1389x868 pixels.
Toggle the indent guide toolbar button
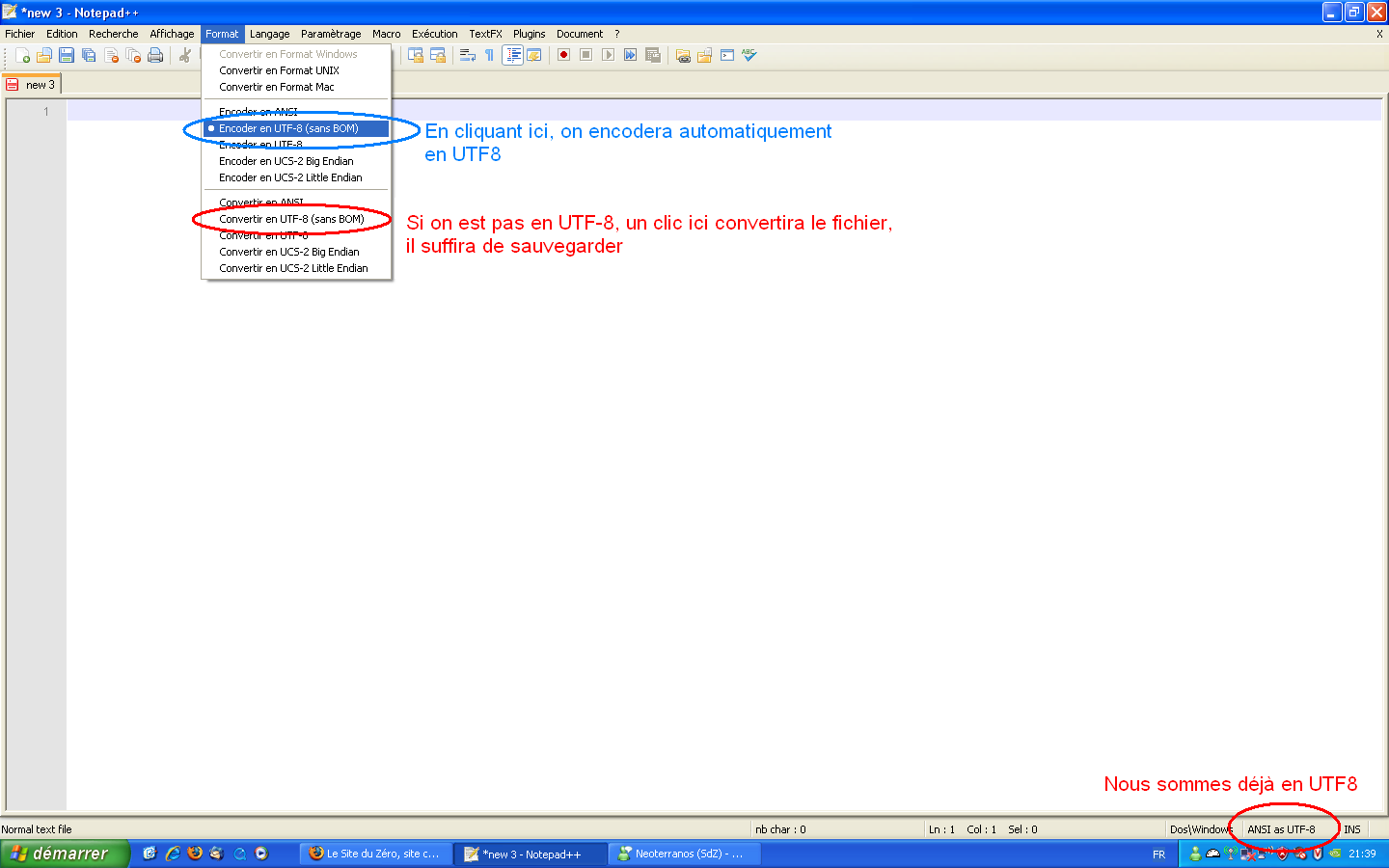(512, 55)
